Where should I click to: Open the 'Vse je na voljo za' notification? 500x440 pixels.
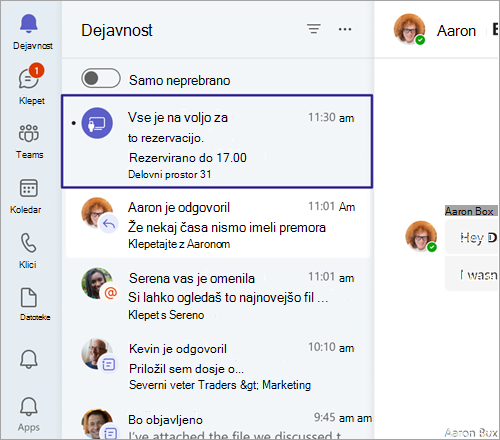point(217,142)
